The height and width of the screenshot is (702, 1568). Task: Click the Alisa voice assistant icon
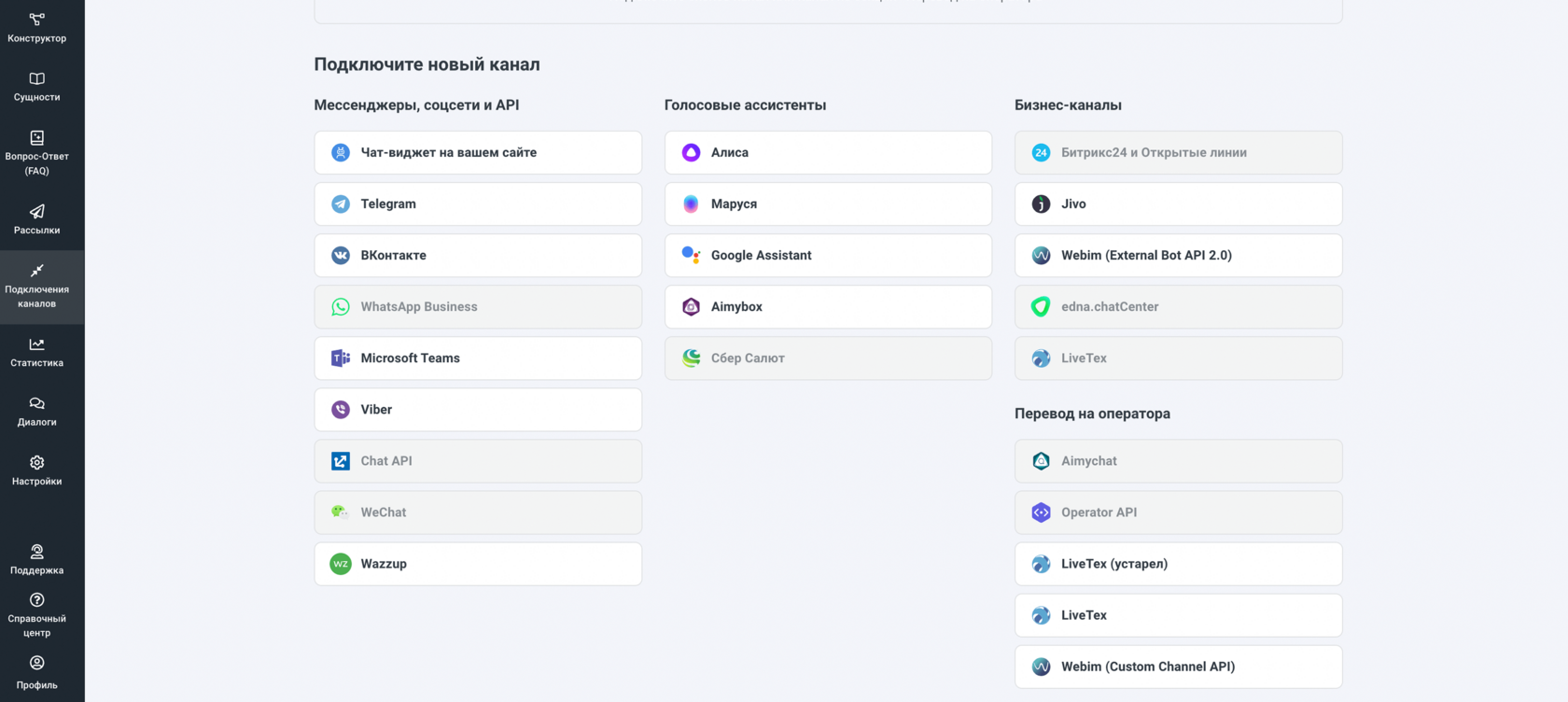pos(691,152)
